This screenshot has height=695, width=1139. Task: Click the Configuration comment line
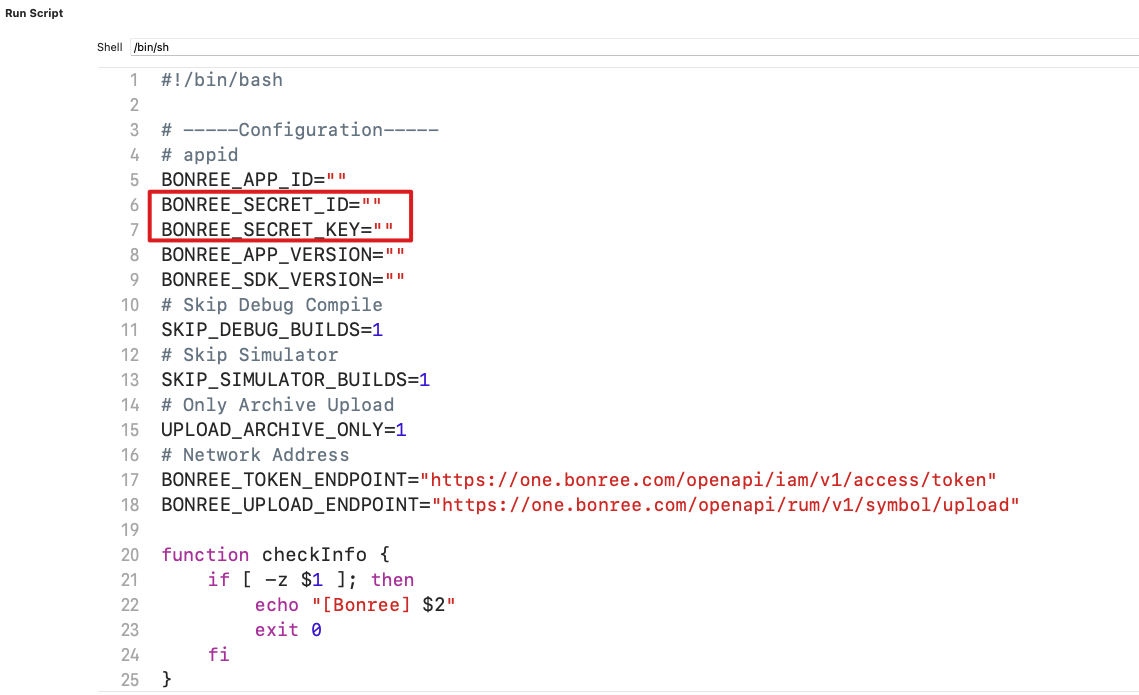point(300,130)
